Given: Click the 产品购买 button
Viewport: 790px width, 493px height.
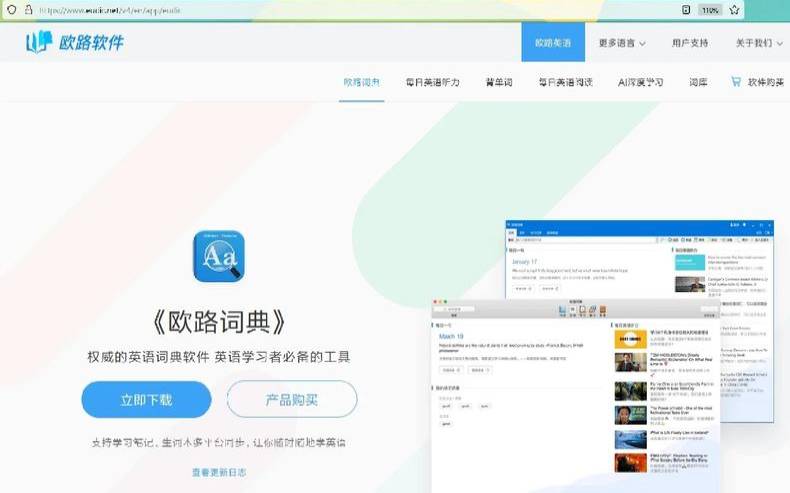Looking at the screenshot, I should 292,400.
